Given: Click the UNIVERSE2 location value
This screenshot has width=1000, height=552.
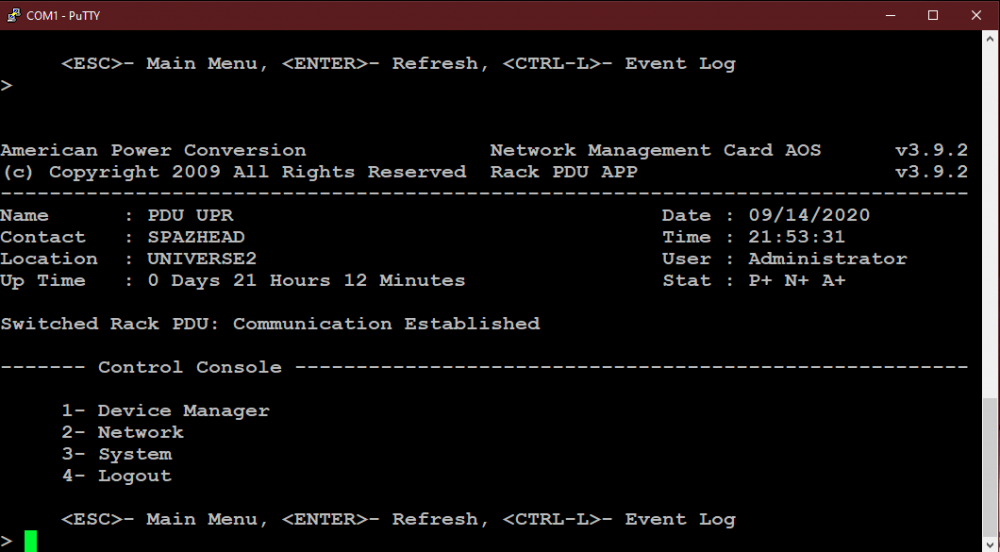Looking at the screenshot, I should (202, 259).
